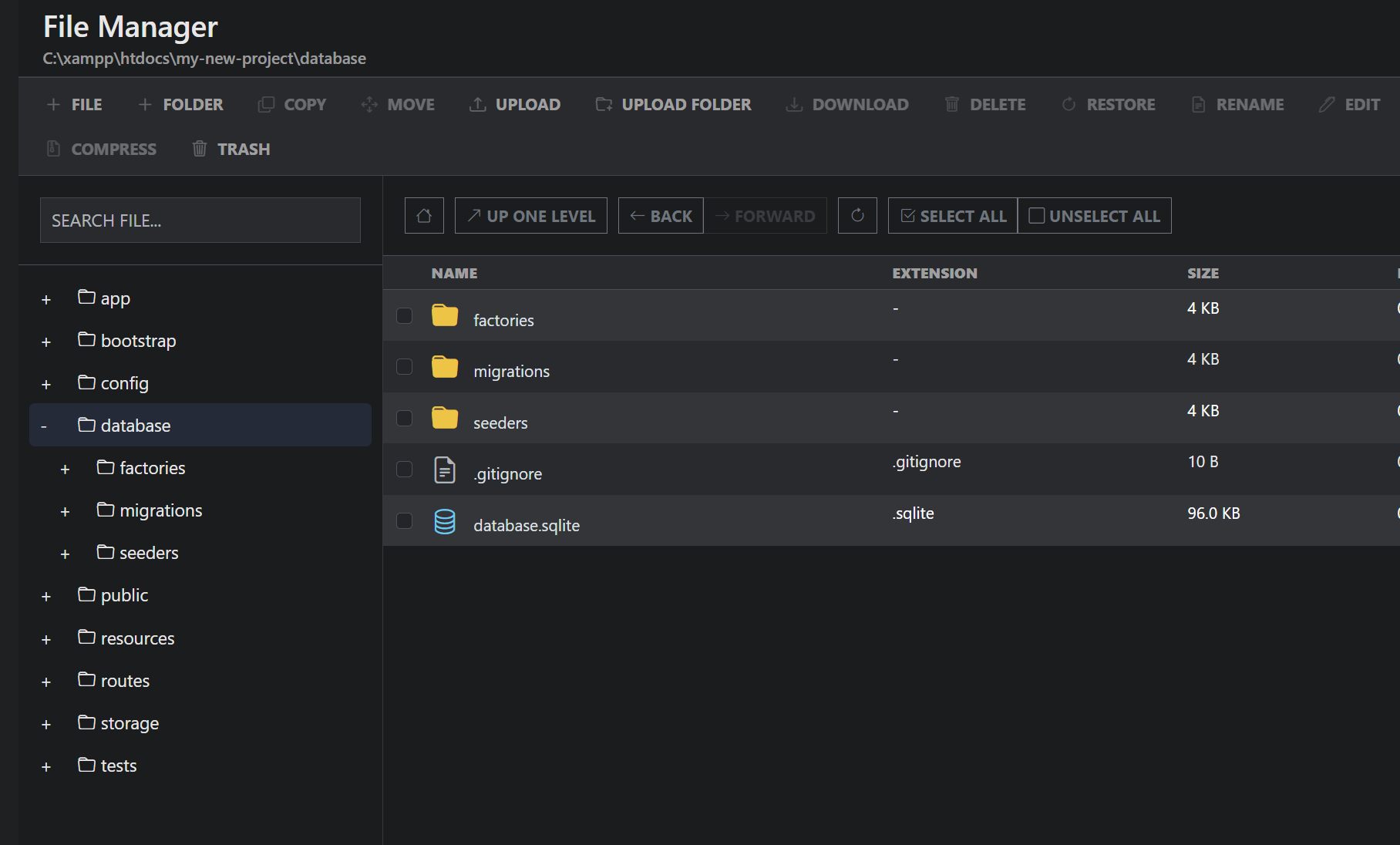The width and height of the screenshot is (1400, 845).
Task: Click the RENAME document icon
Action: click(x=1198, y=104)
